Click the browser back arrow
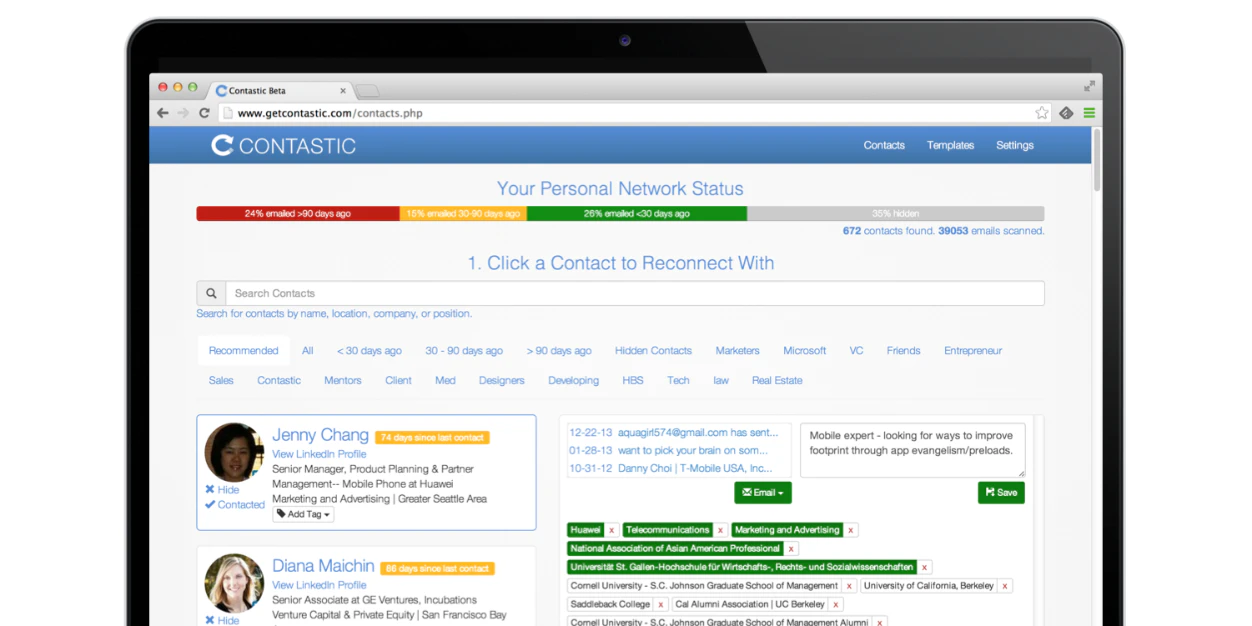This screenshot has width=1252, height=626. click(x=163, y=113)
